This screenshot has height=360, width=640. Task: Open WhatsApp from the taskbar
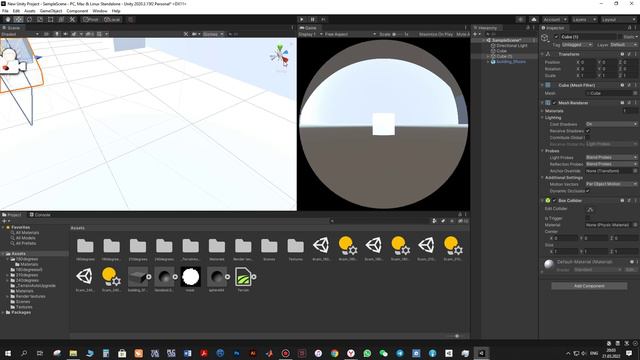click(x=367, y=353)
